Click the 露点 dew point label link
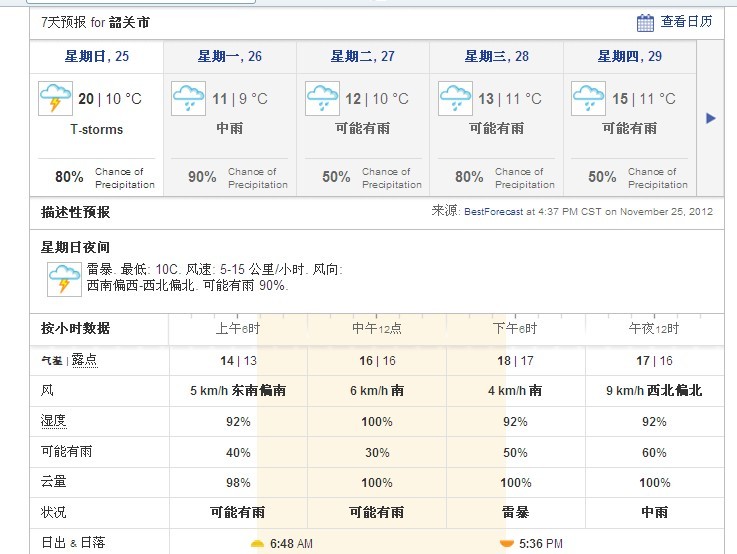This screenshot has height=554, width=737. coord(85,360)
